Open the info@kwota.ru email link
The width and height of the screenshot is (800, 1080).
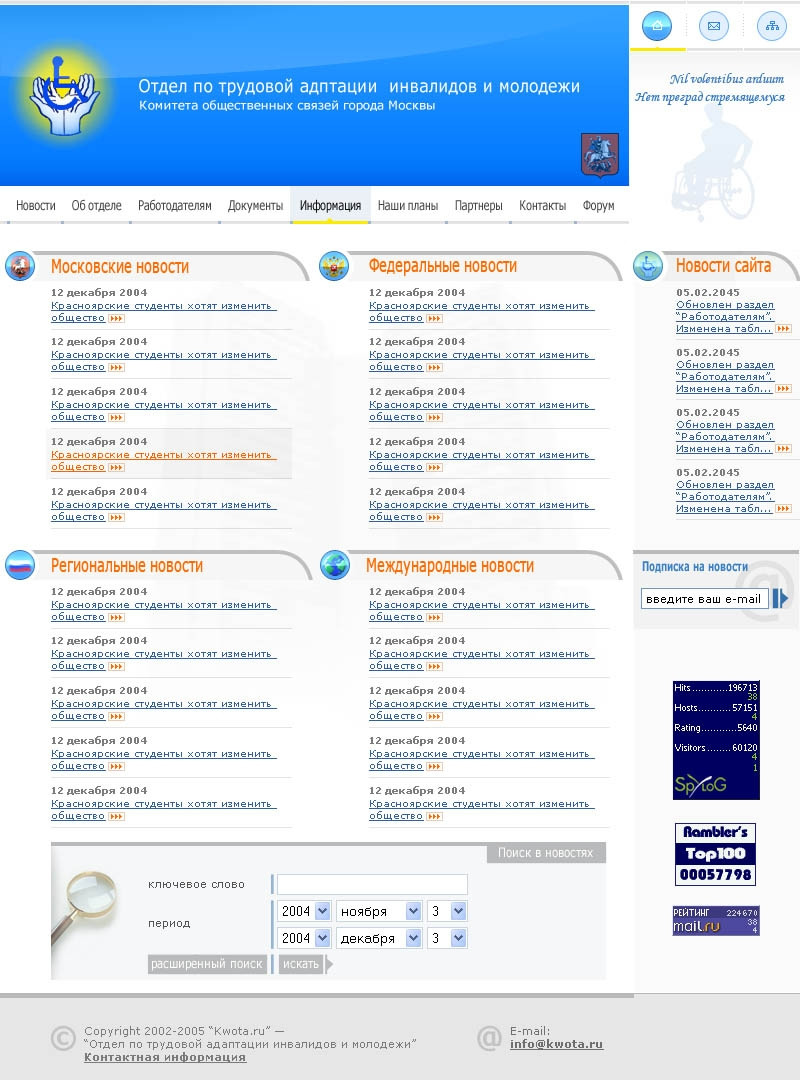coord(556,1044)
